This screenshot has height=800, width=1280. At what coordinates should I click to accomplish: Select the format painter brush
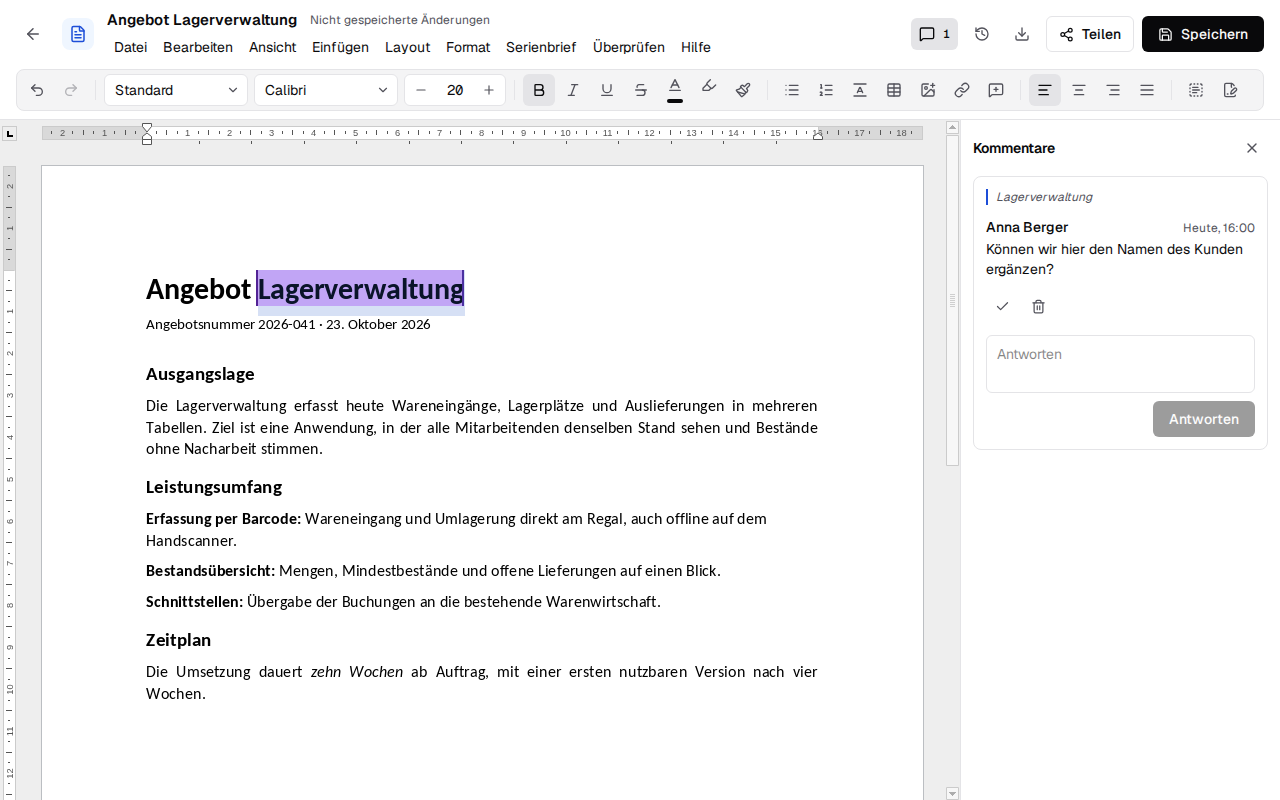pyautogui.click(x=743, y=90)
